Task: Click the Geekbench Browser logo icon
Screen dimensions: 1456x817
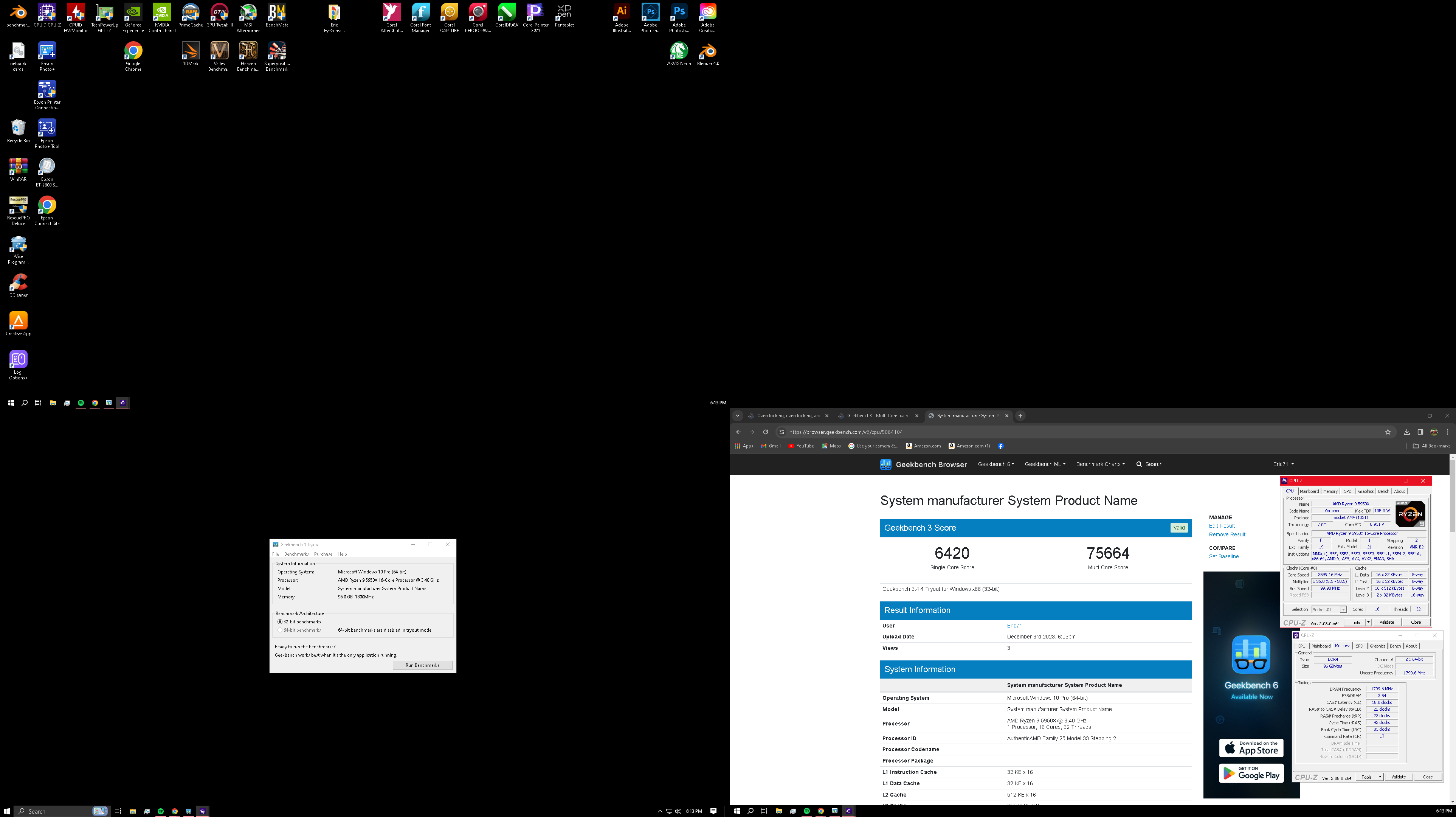Action: pos(886,464)
